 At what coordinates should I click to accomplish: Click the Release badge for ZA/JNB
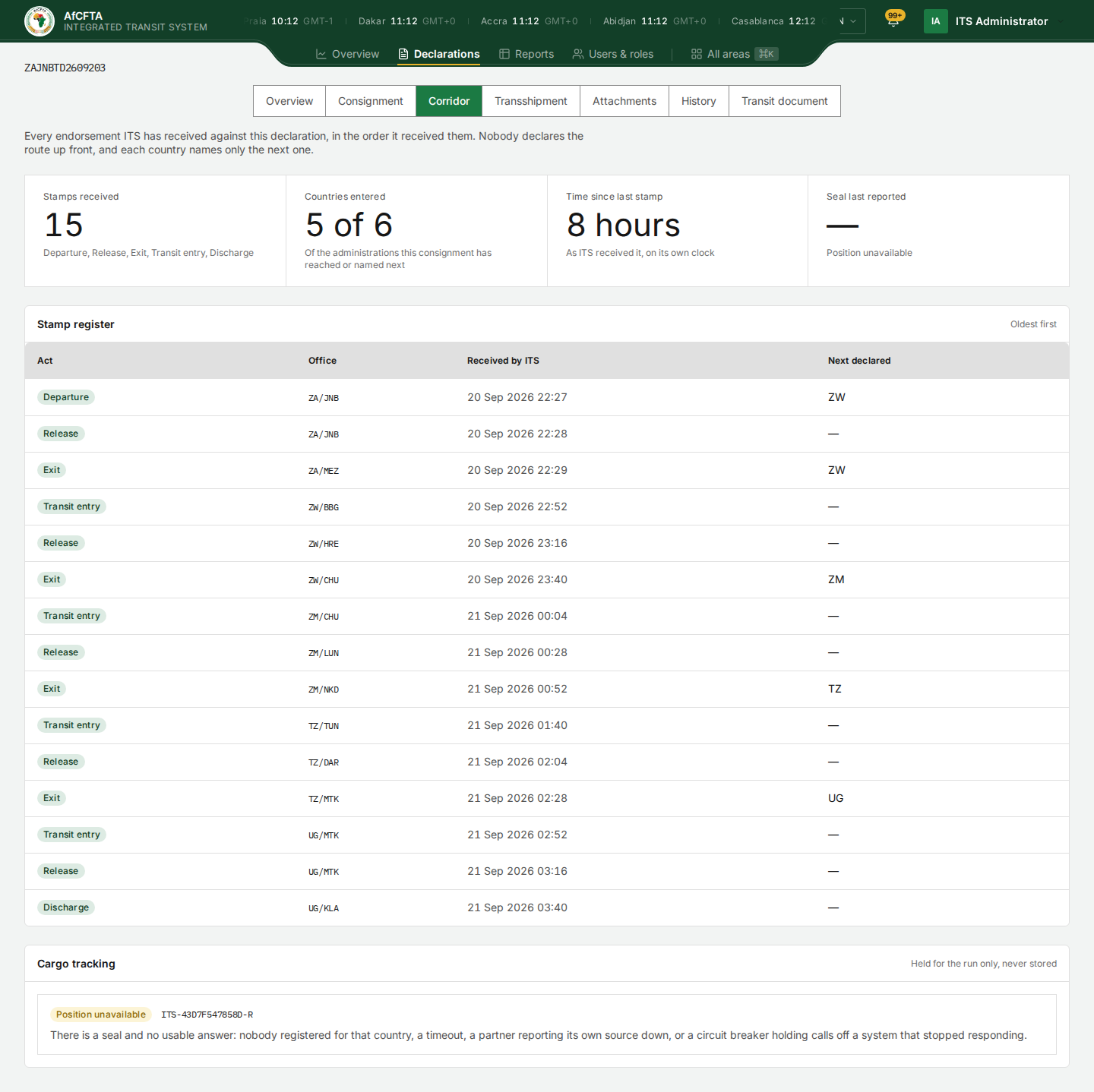coord(61,434)
